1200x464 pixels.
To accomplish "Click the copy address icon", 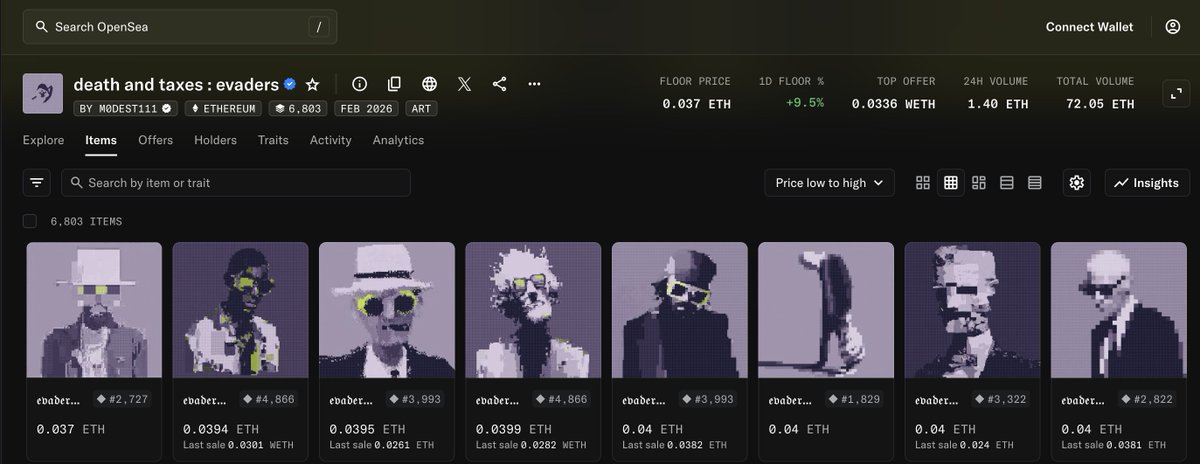I will click(395, 84).
